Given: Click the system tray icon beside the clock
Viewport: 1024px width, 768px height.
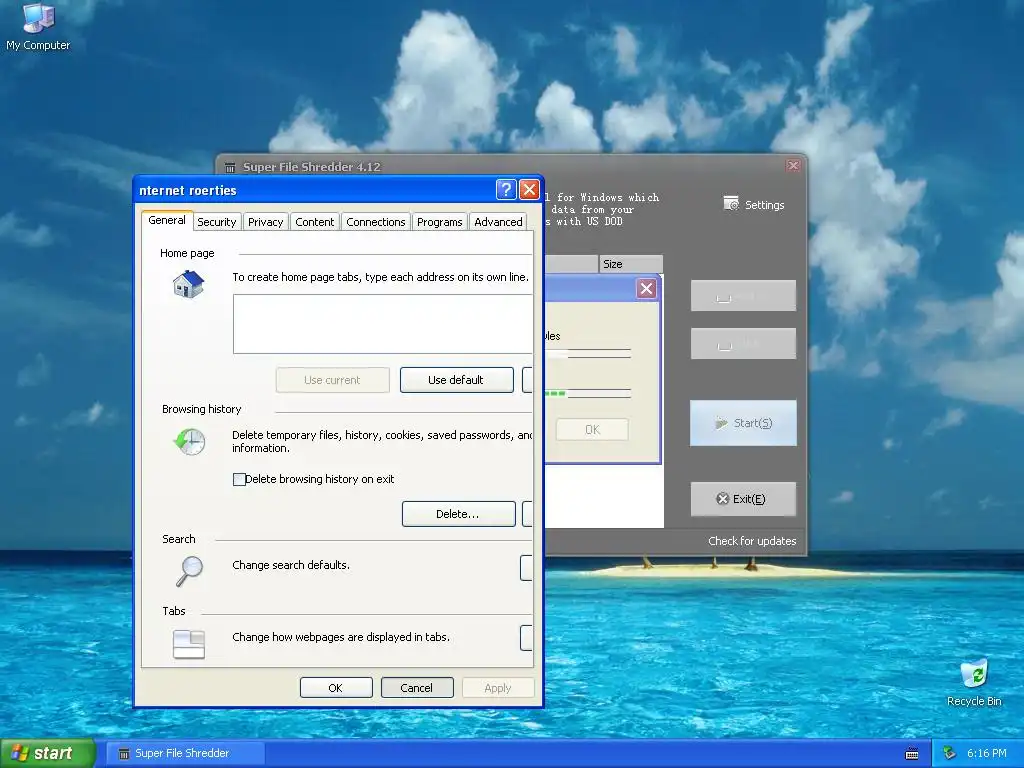Looking at the screenshot, I should click(950, 753).
